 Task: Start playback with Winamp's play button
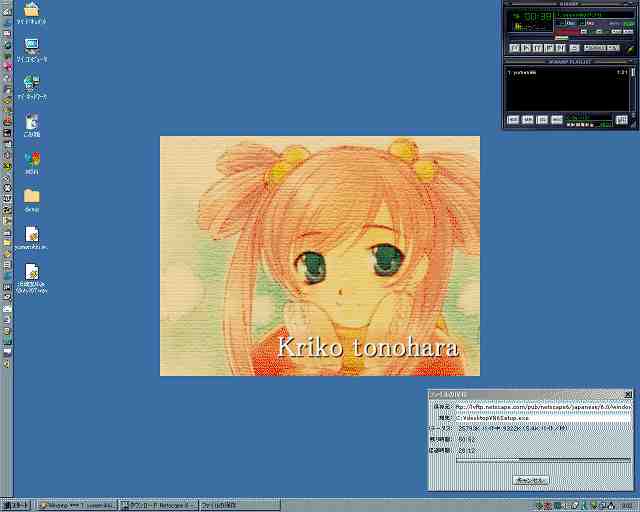526,48
